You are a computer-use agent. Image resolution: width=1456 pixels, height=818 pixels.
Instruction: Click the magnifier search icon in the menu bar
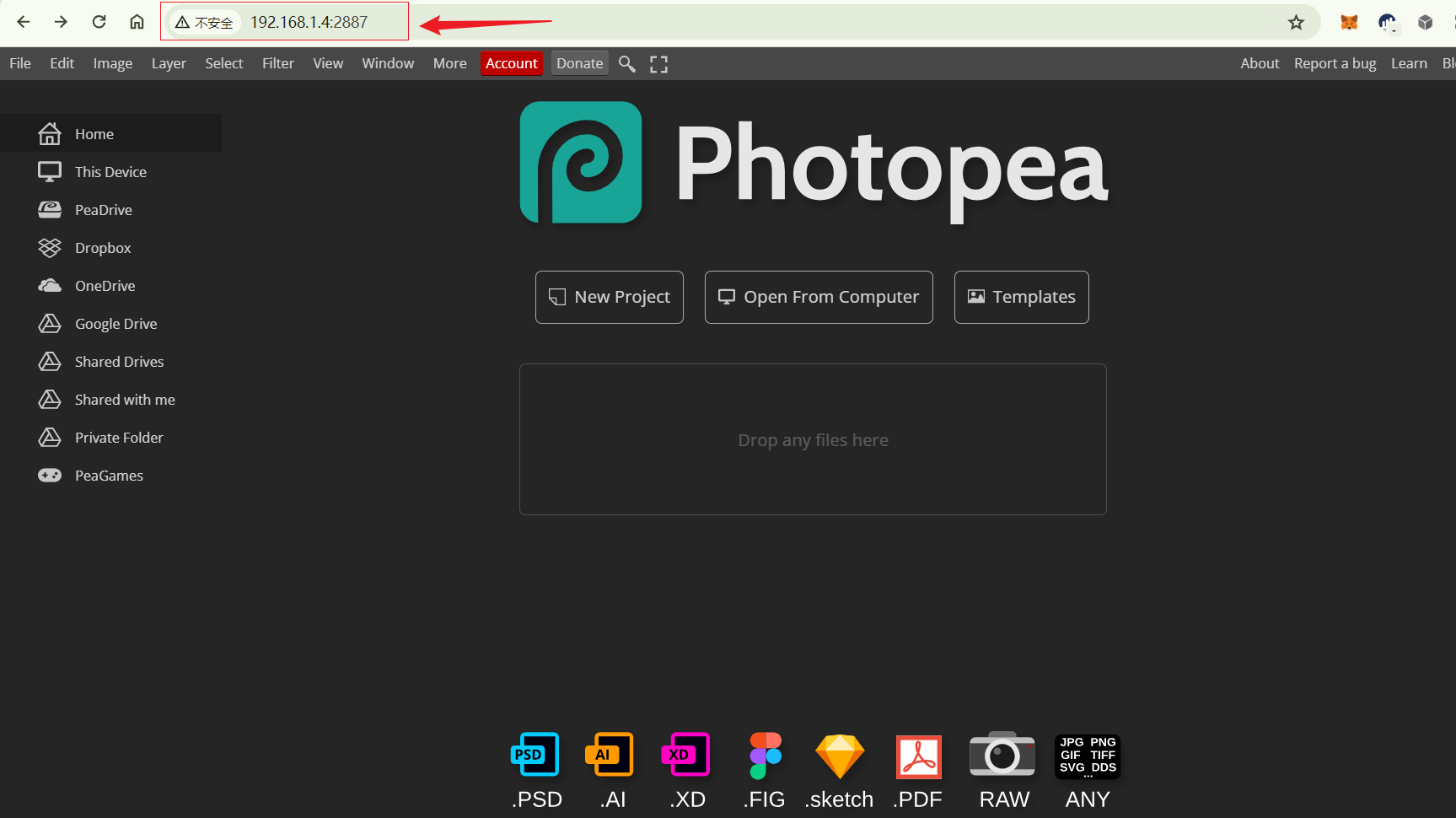[x=626, y=64]
